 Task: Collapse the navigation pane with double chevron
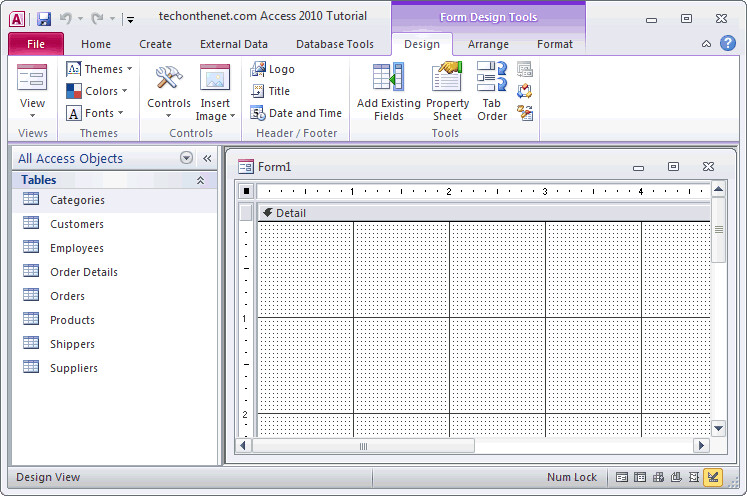tap(207, 158)
